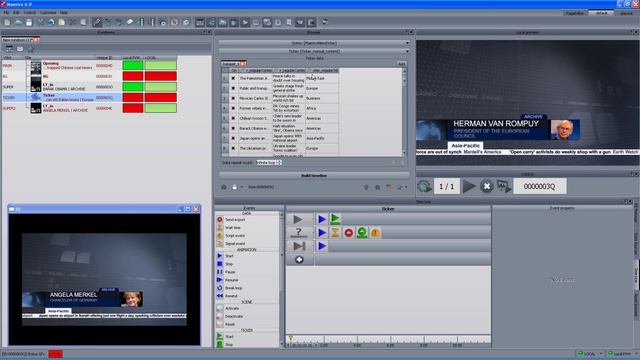The width and height of the screenshot is (640, 360).
Task: Open the Edit menu
Action: coord(16,13)
